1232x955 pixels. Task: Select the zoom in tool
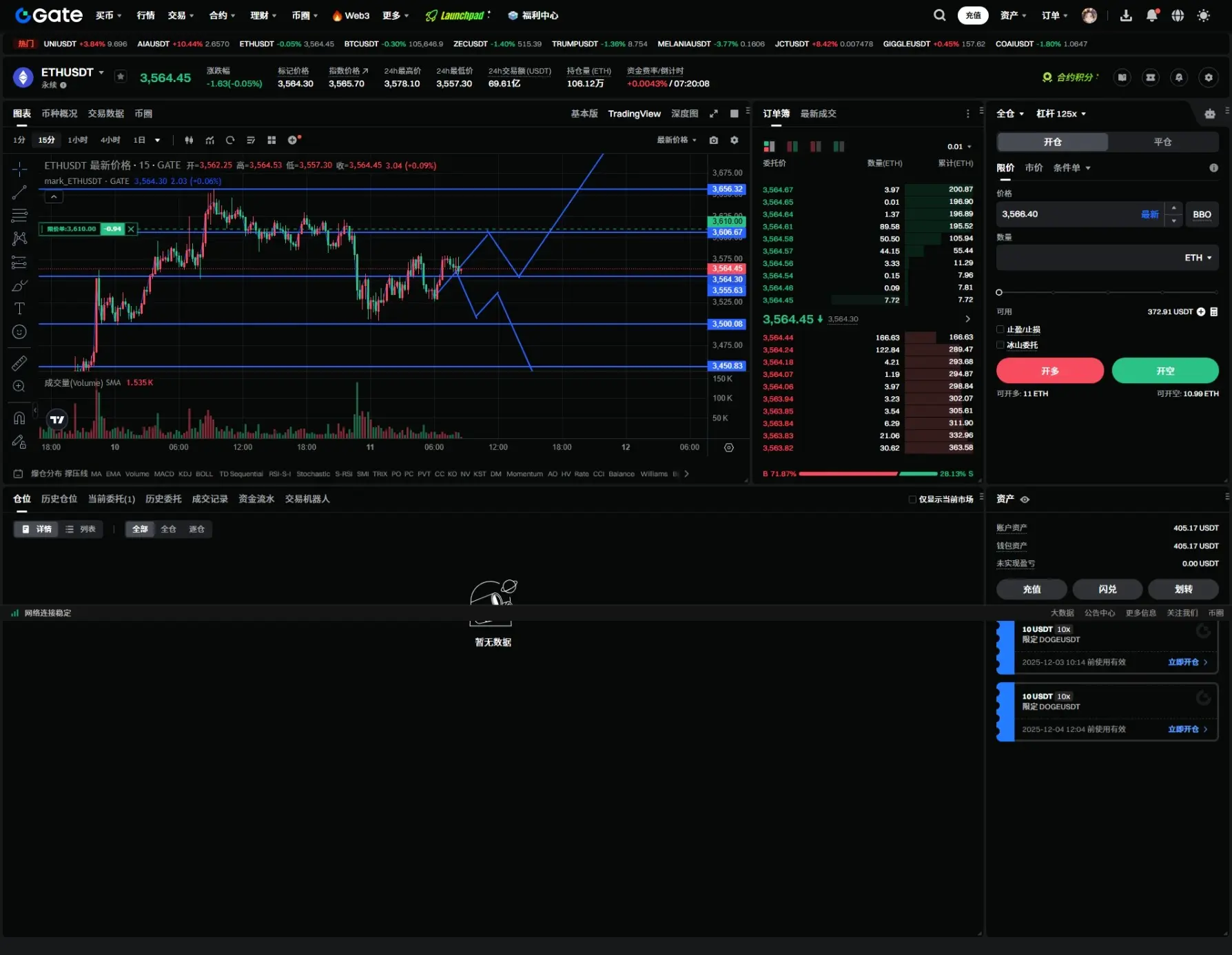pyautogui.click(x=19, y=387)
